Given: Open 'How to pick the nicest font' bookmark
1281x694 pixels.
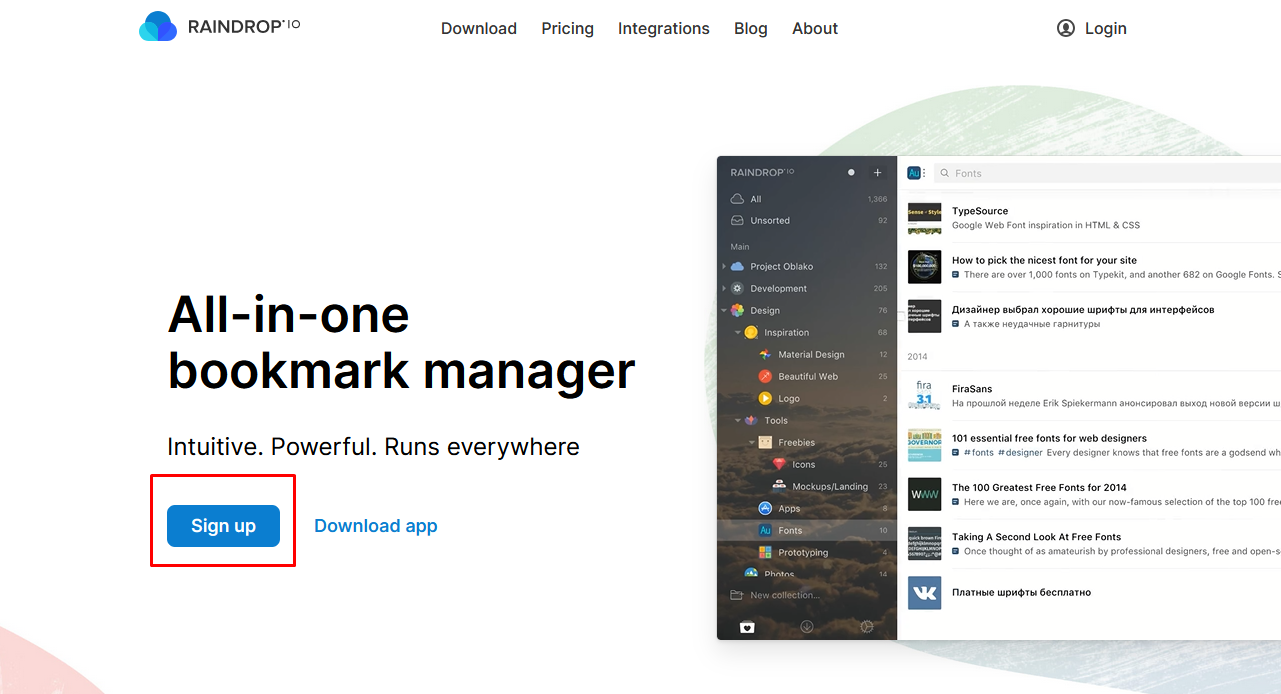Looking at the screenshot, I should (x=1044, y=260).
